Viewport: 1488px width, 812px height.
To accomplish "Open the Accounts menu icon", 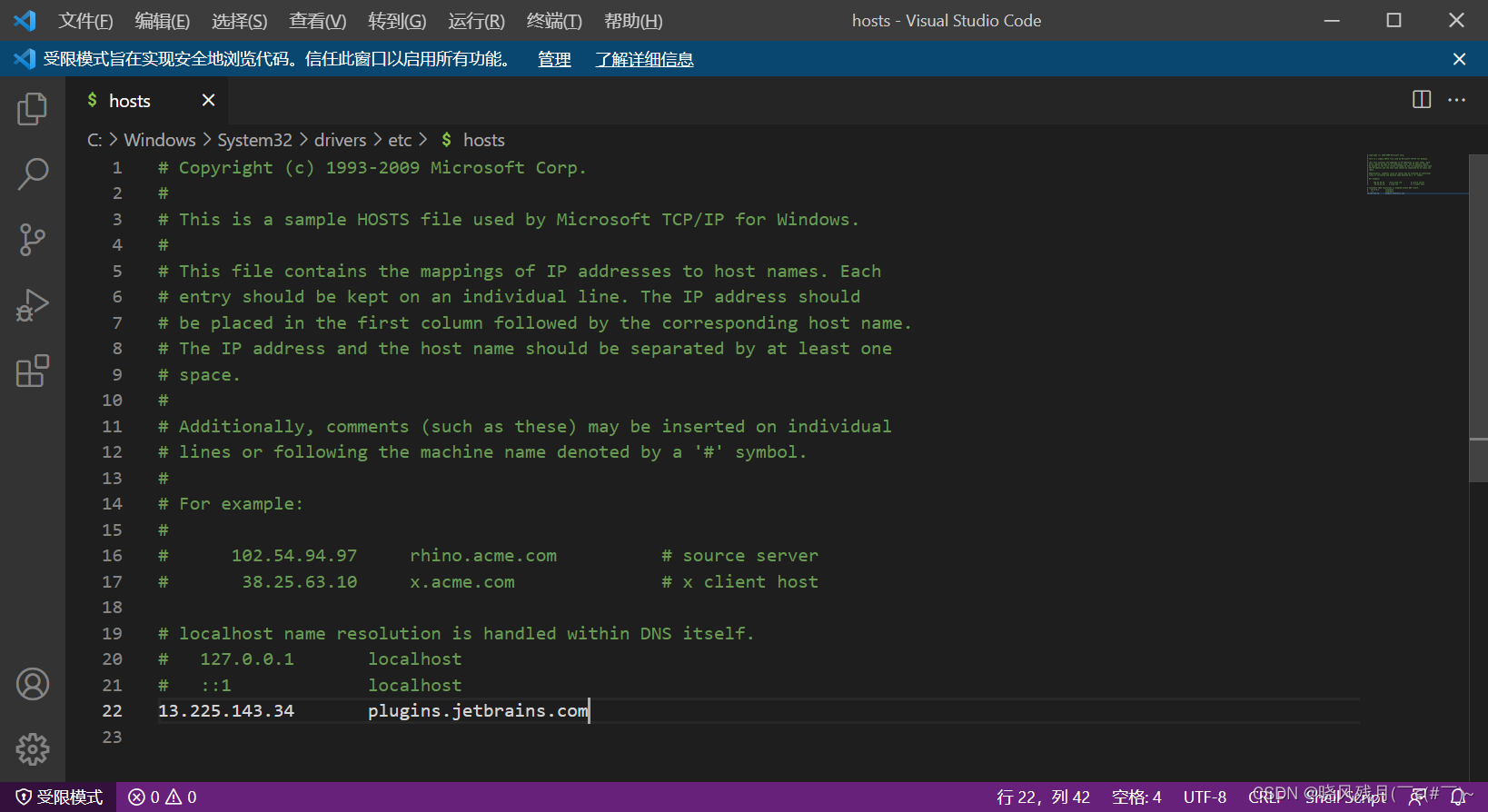I will [x=33, y=684].
